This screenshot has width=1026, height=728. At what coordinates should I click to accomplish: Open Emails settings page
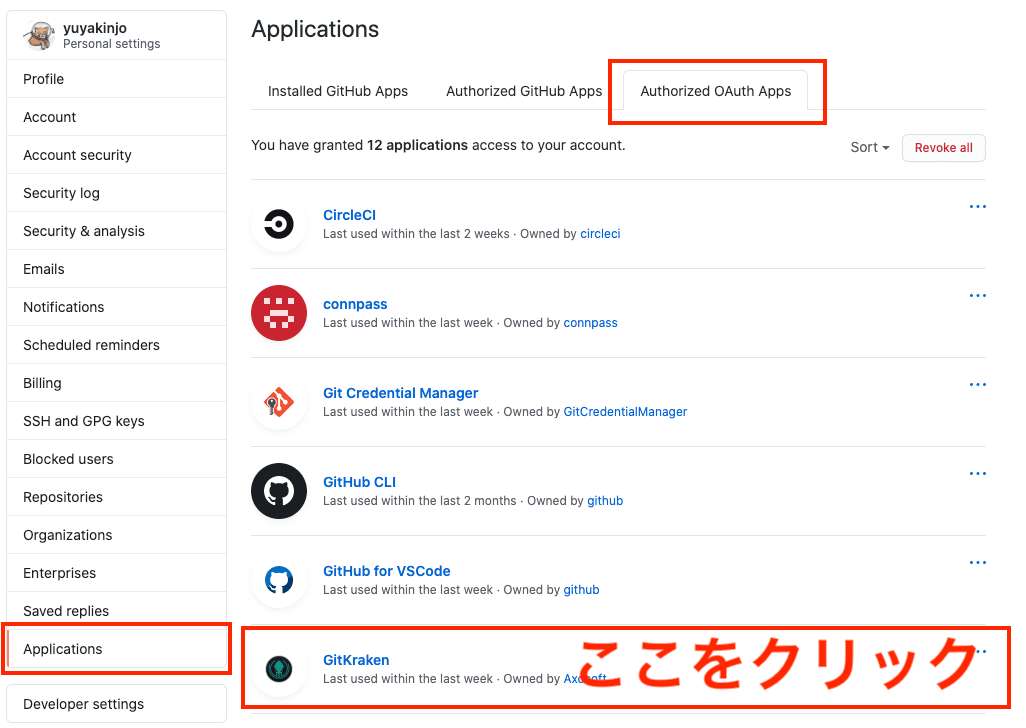click(116, 269)
